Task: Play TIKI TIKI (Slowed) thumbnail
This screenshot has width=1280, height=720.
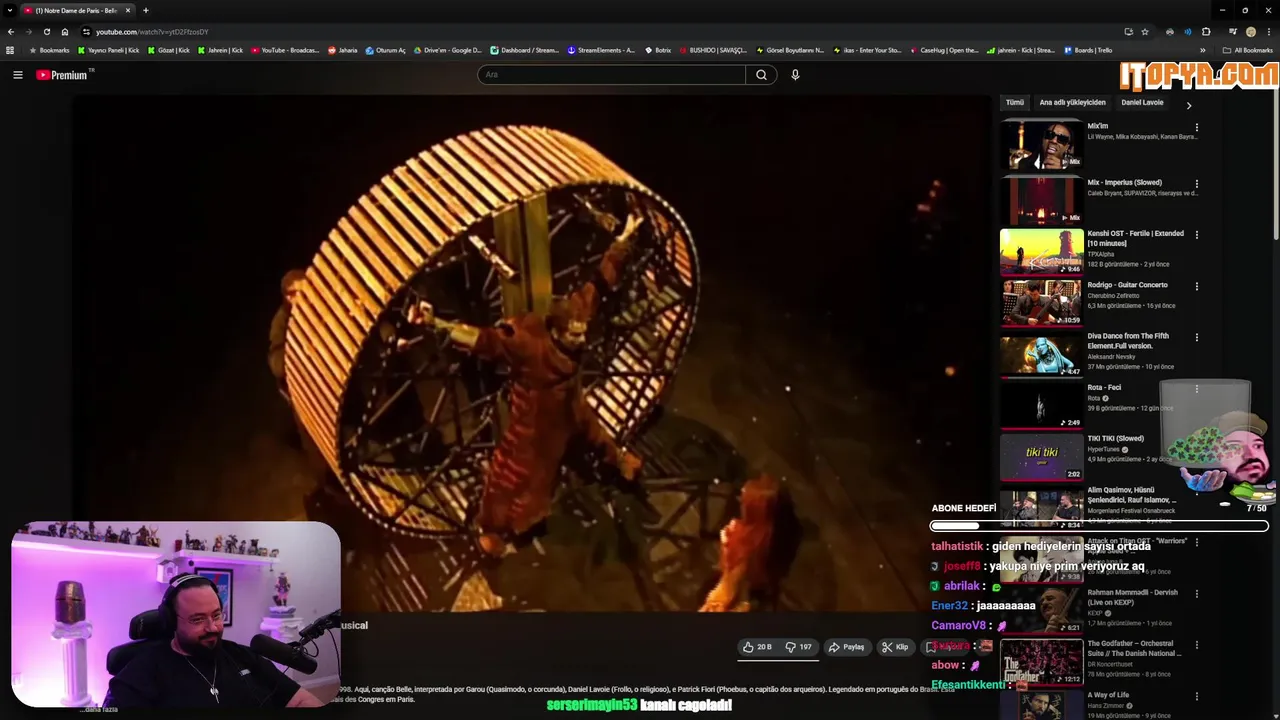Action: coord(1041,456)
